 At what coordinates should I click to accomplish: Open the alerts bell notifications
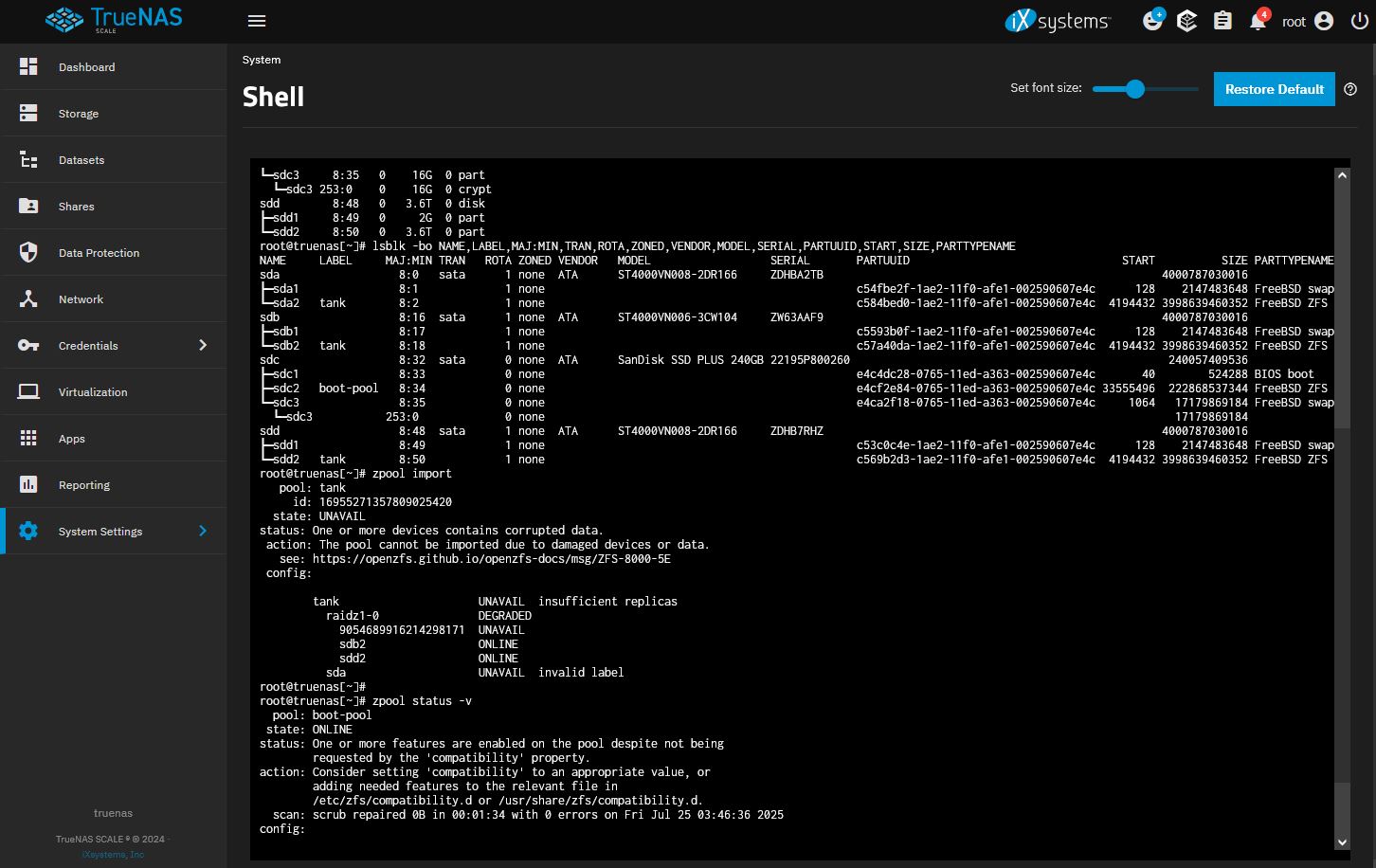point(1258,21)
